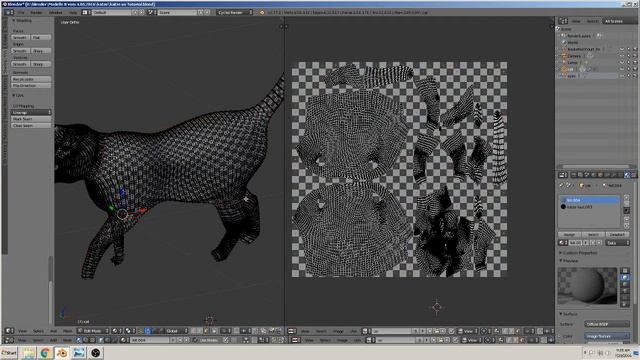640x360 pixels.
Task: Click the scene browse icon
Action: (152, 13)
